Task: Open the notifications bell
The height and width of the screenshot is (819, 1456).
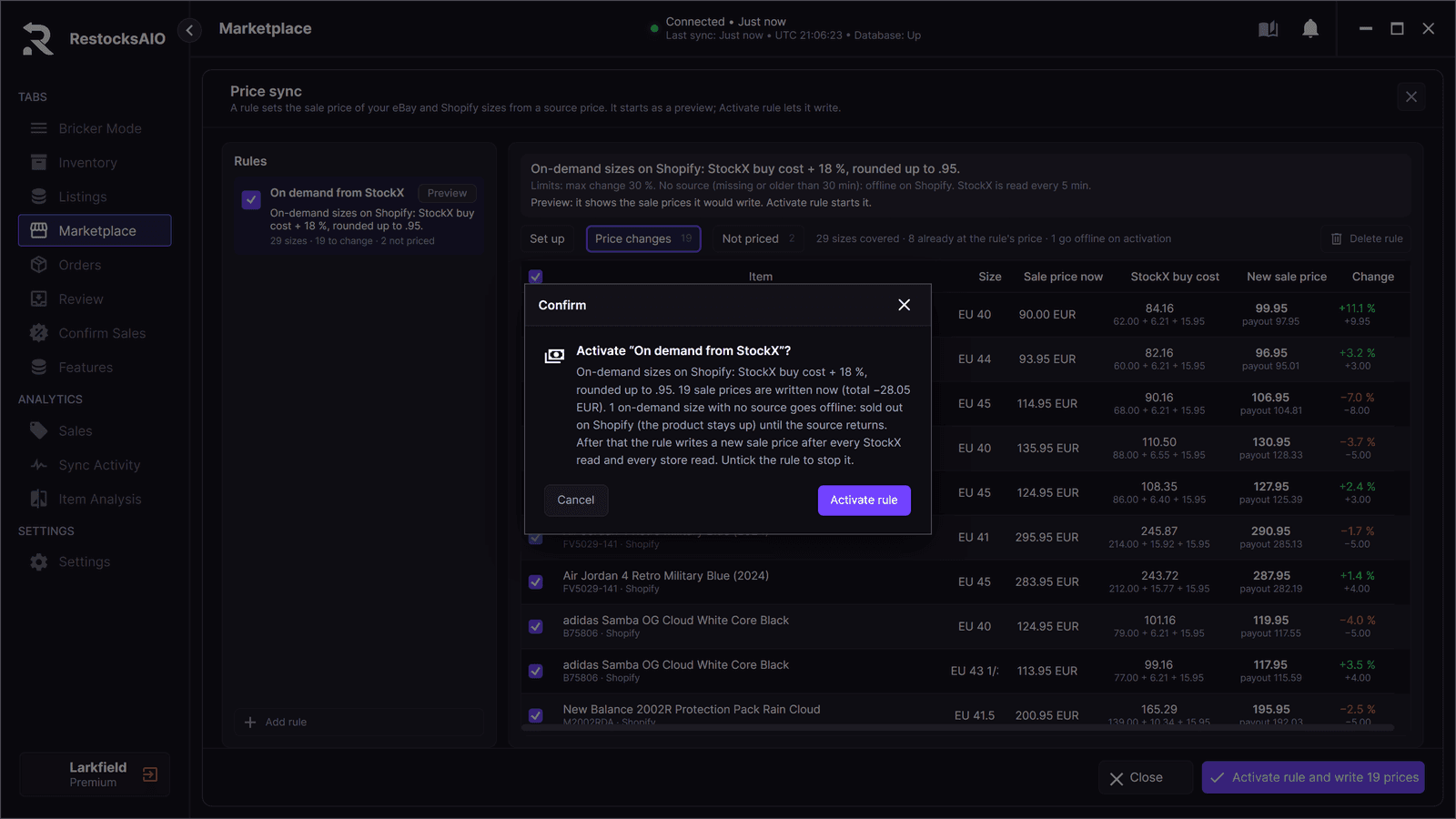Action: [1310, 29]
